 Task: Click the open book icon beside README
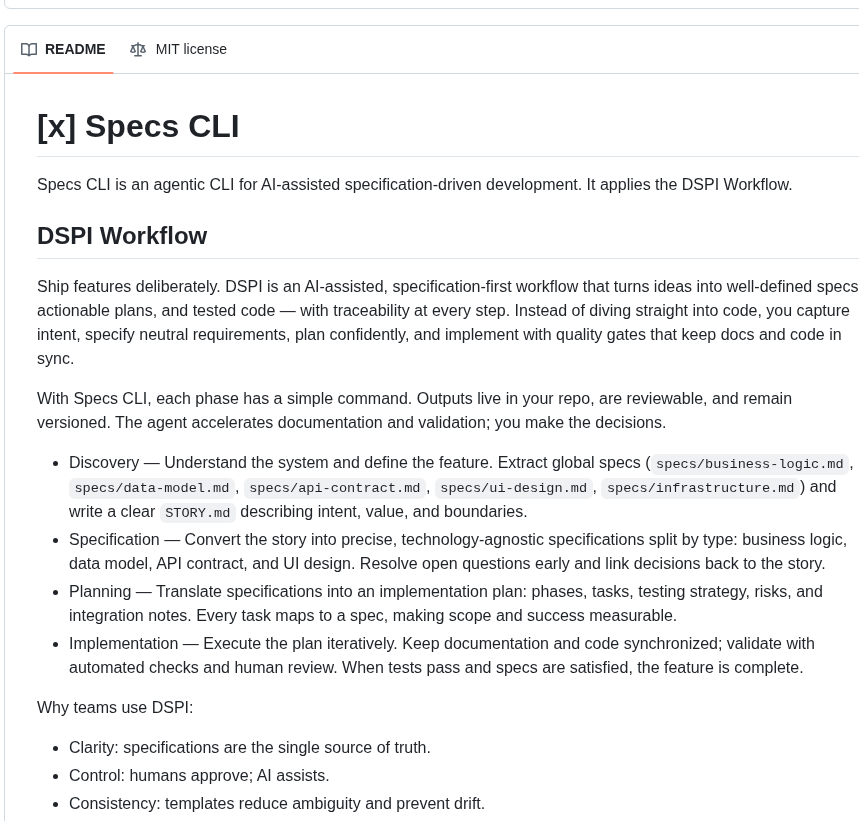point(29,49)
